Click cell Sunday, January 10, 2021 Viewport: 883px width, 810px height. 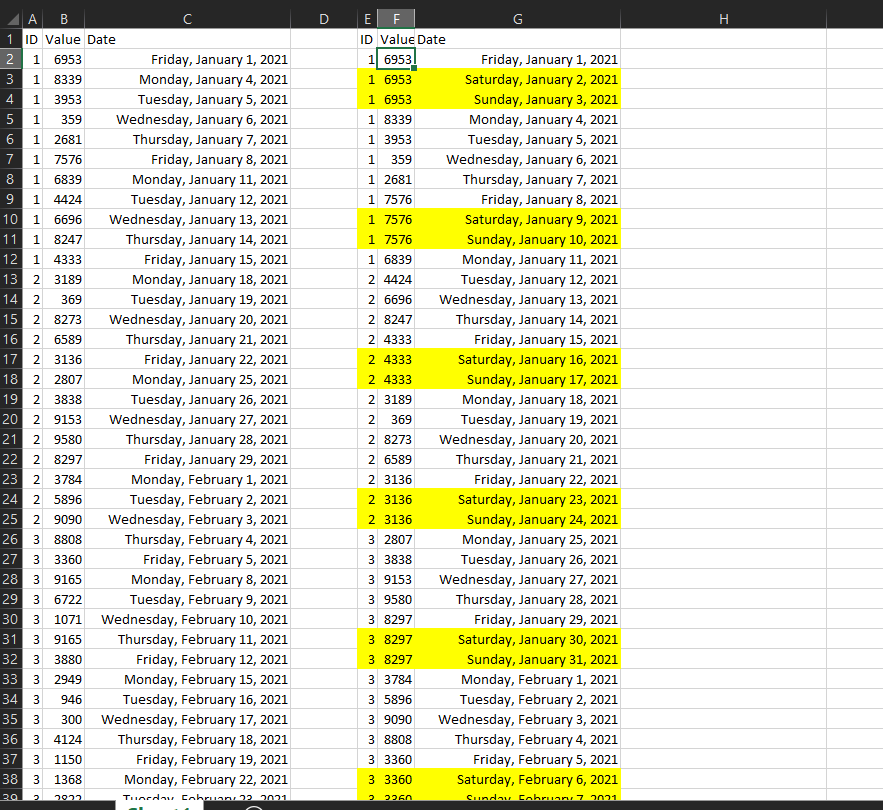[x=518, y=239]
